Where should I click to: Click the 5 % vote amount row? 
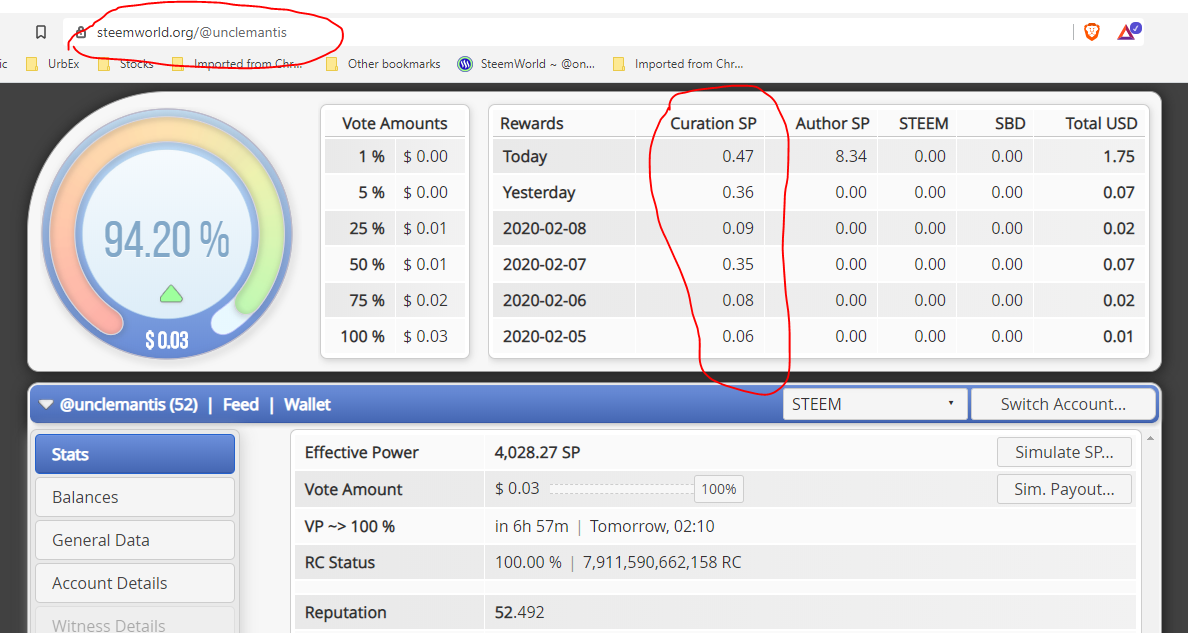pyautogui.click(x=395, y=193)
